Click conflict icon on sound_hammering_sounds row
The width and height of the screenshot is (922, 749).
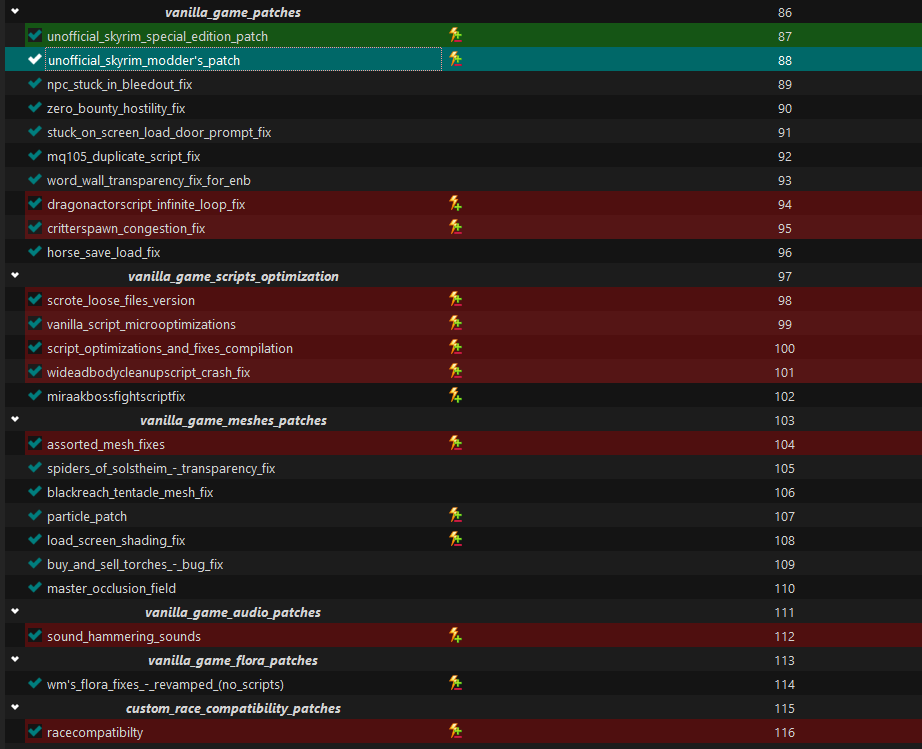[455, 636]
